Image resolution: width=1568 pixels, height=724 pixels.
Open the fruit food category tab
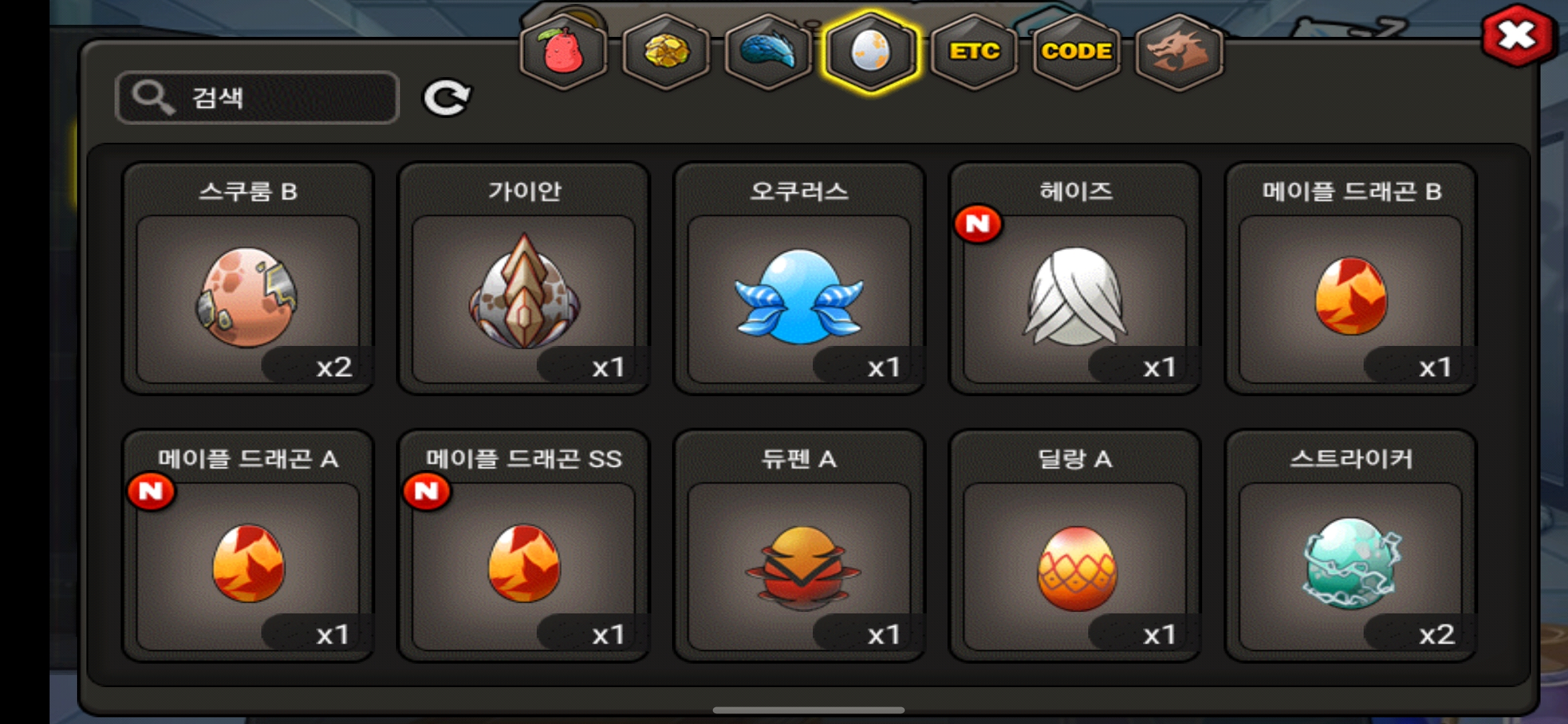coord(564,52)
